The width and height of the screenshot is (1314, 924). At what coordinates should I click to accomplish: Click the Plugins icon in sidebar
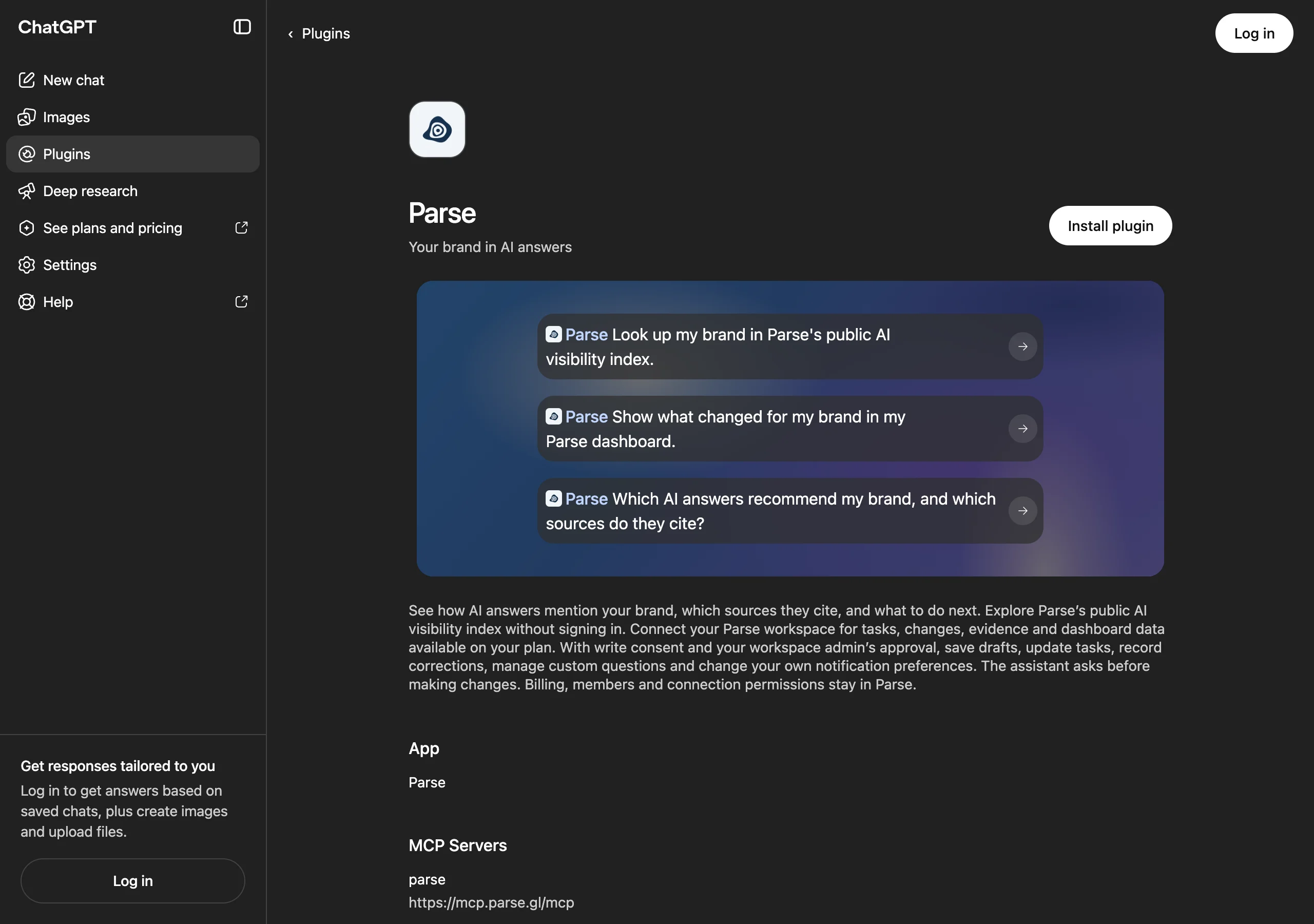tap(26, 154)
